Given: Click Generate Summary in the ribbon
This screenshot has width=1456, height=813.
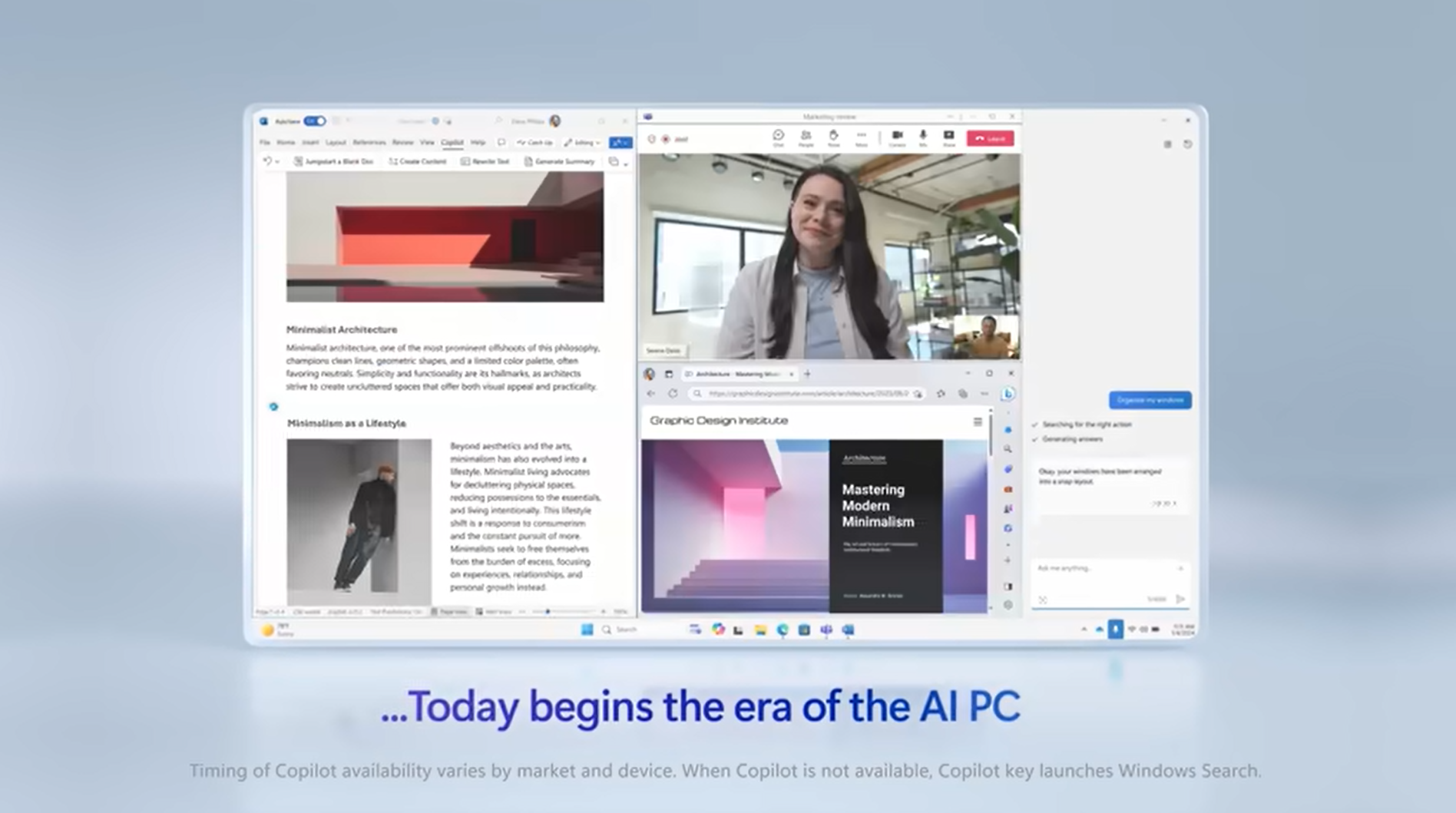Looking at the screenshot, I should click(x=560, y=161).
